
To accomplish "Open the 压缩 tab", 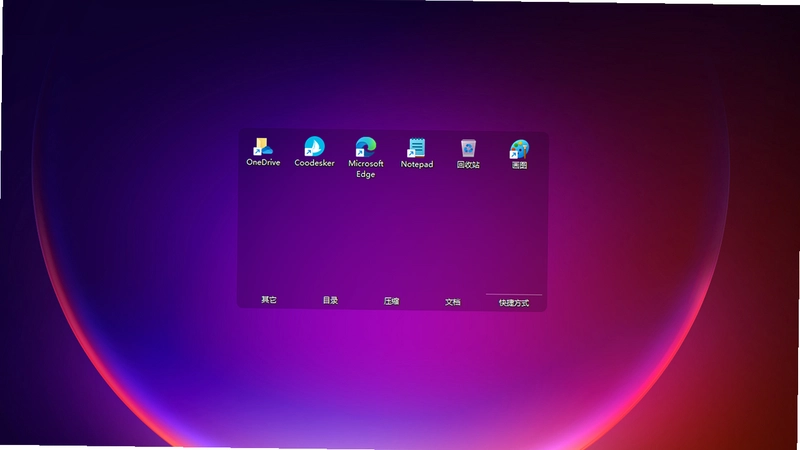I will pos(391,301).
